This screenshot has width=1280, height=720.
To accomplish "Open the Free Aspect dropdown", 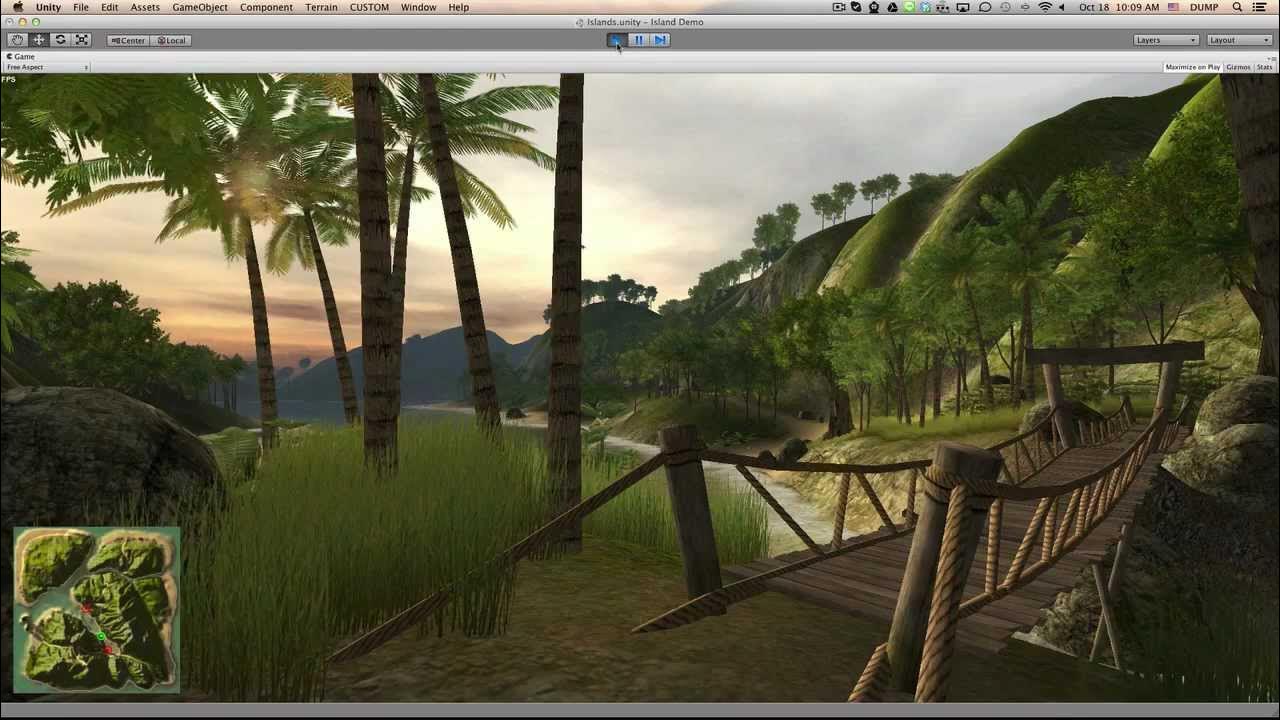I will (x=46, y=67).
